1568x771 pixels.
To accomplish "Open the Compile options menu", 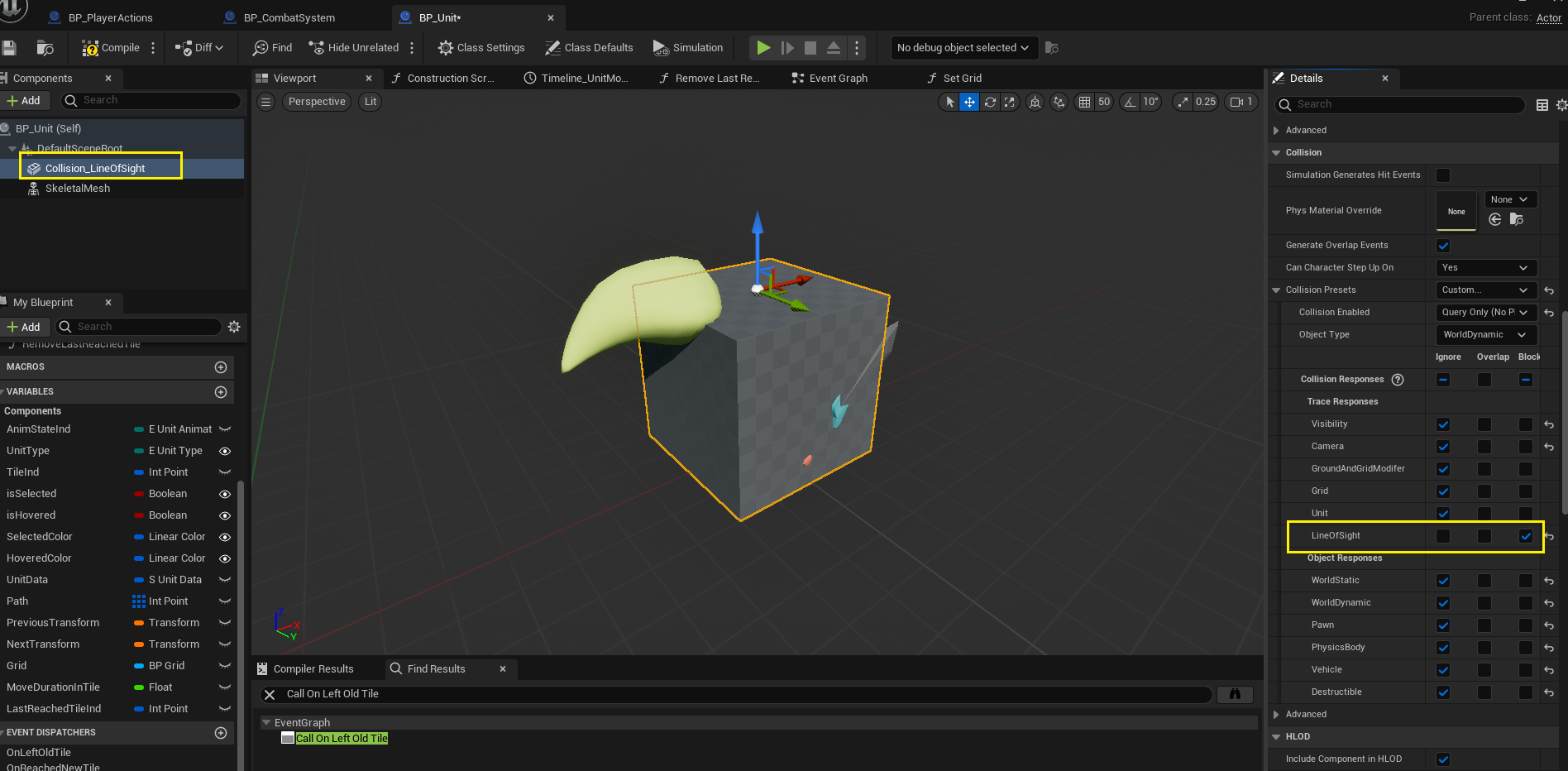I will pos(153,48).
